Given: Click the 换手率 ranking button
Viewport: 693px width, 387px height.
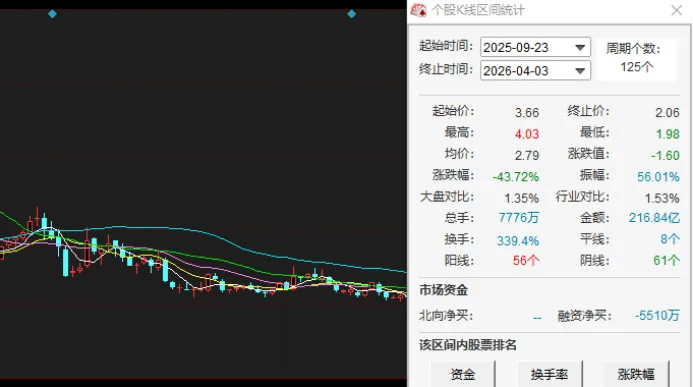Looking at the screenshot, I should (549, 374).
